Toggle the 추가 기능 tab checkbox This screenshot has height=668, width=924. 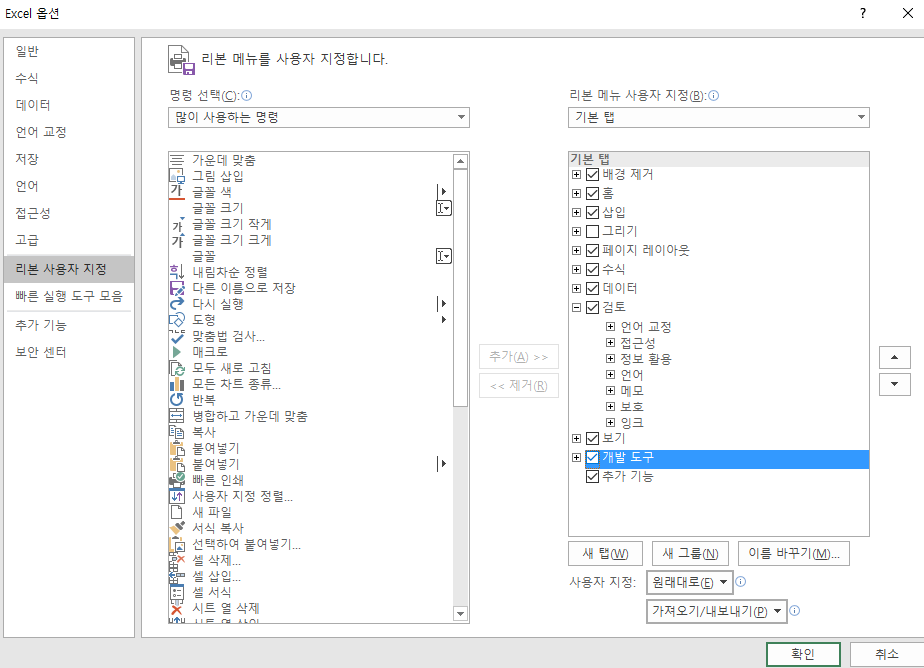(593, 476)
